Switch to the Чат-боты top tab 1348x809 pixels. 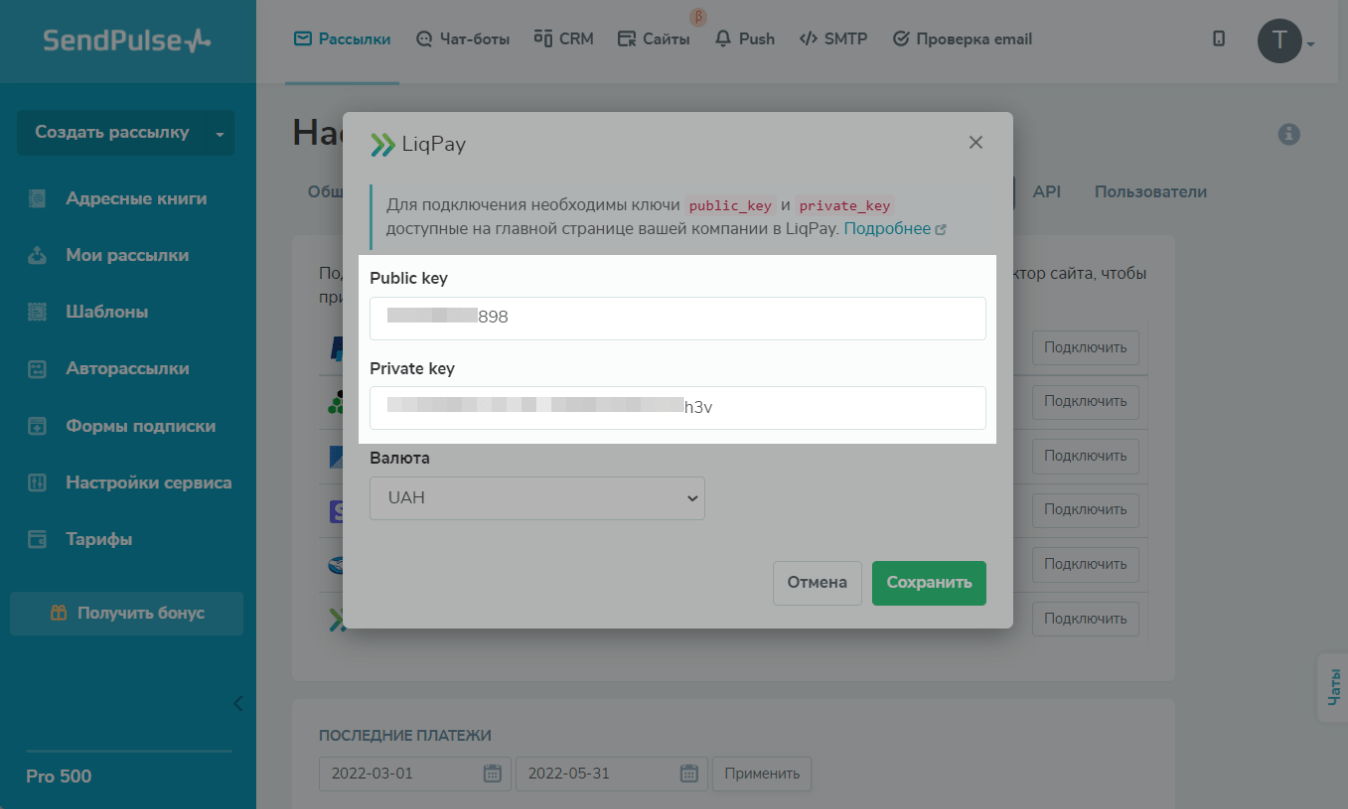pyautogui.click(x=462, y=39)
